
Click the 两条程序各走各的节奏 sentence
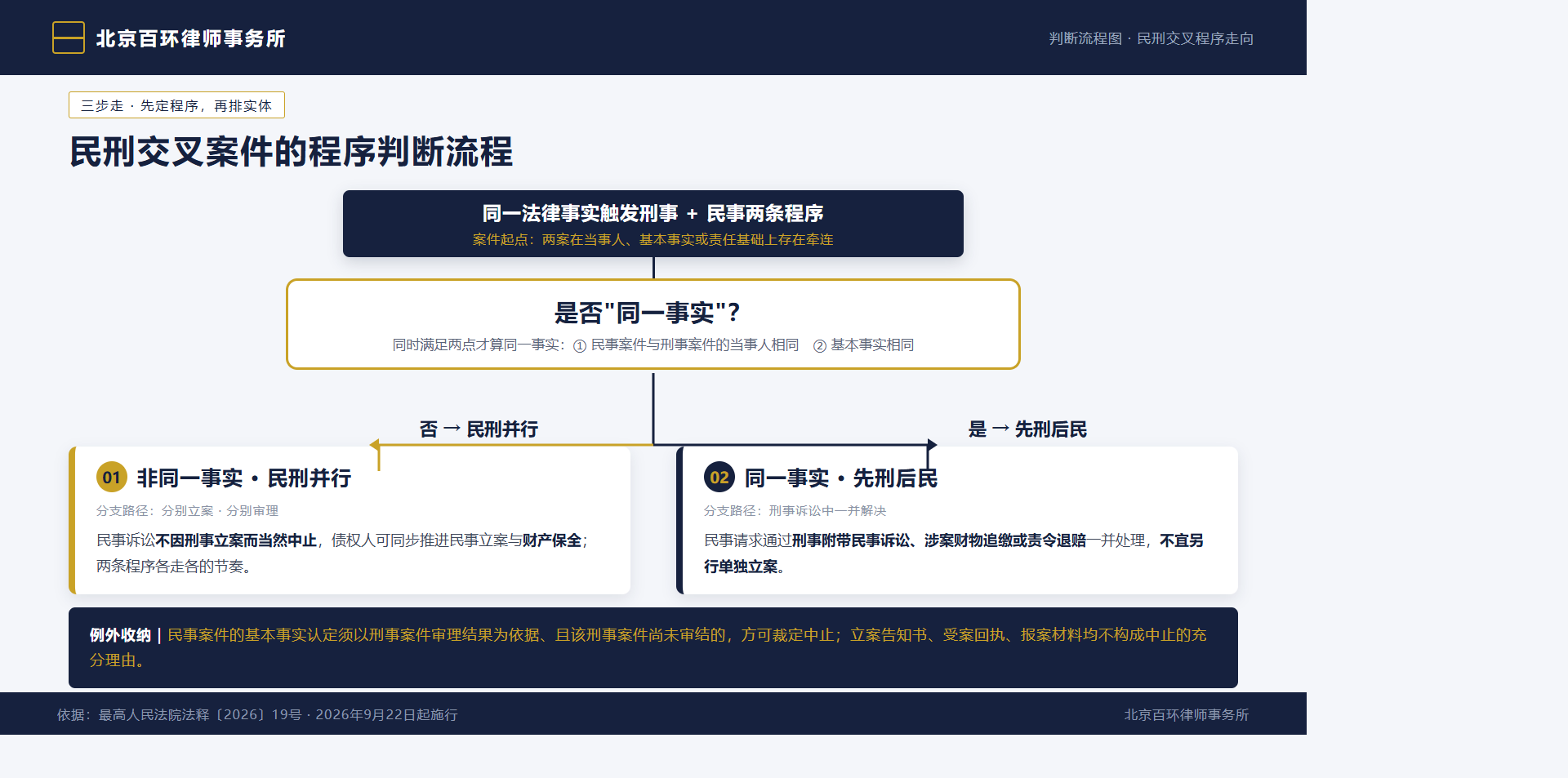[173, 567]
